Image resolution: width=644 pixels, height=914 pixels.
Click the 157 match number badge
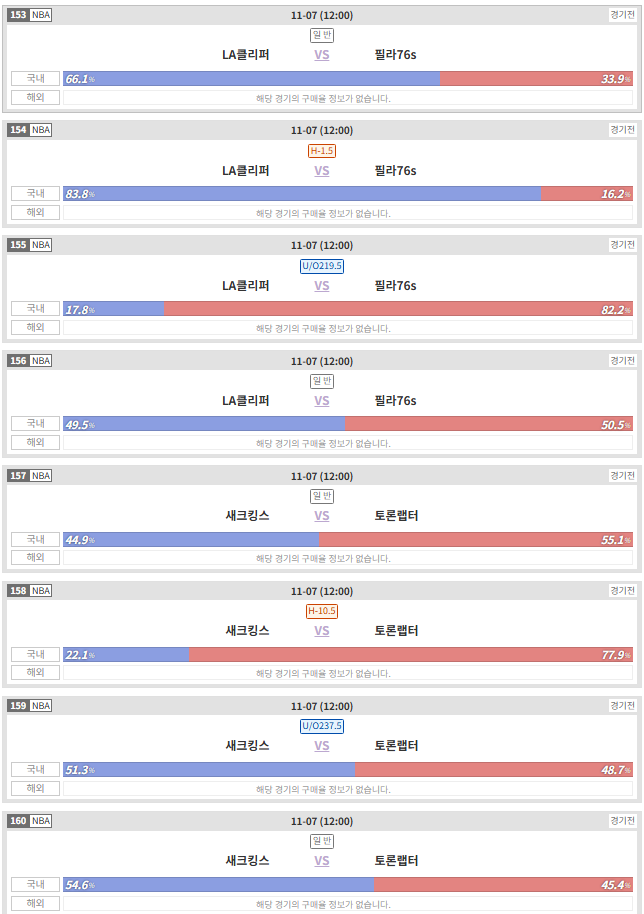18,476
